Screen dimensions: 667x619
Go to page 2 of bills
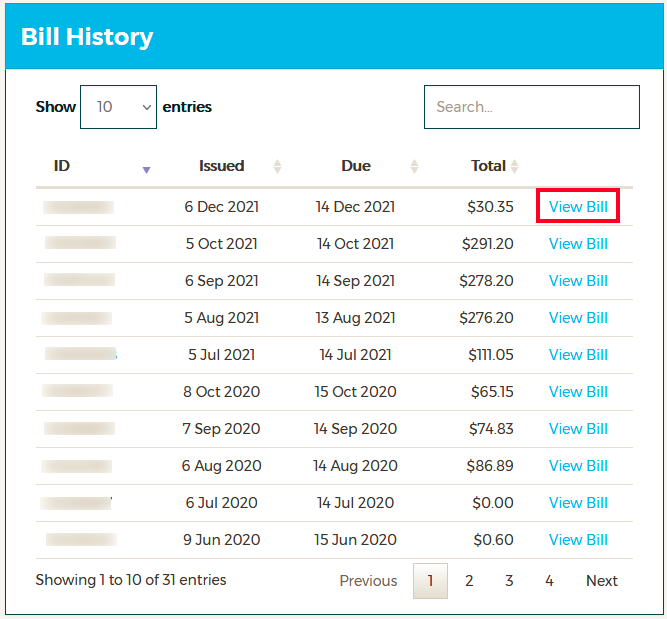(x=469, y=581)
